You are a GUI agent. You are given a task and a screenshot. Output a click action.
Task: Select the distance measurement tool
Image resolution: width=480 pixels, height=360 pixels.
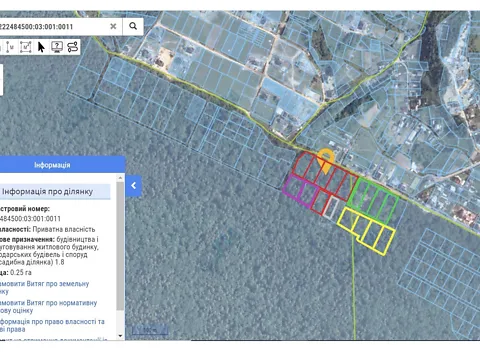click(10, 47)
